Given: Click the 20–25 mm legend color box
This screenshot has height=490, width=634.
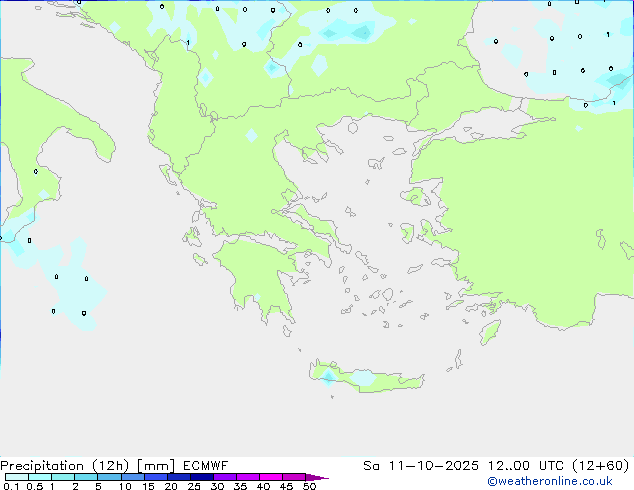Looking at the screenshot, I should [179, 477].
